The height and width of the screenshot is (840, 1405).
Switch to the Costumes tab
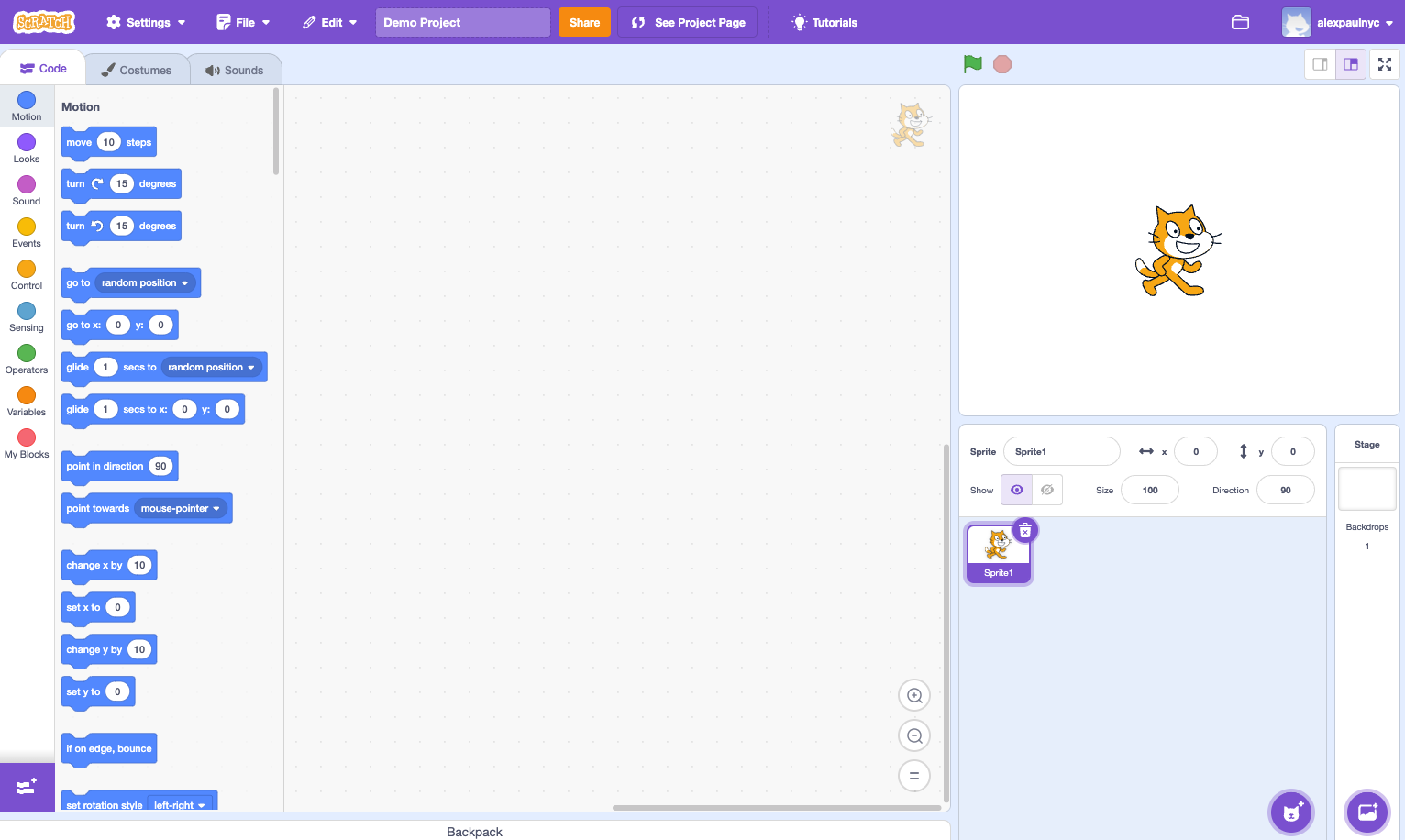coord(137,70)
